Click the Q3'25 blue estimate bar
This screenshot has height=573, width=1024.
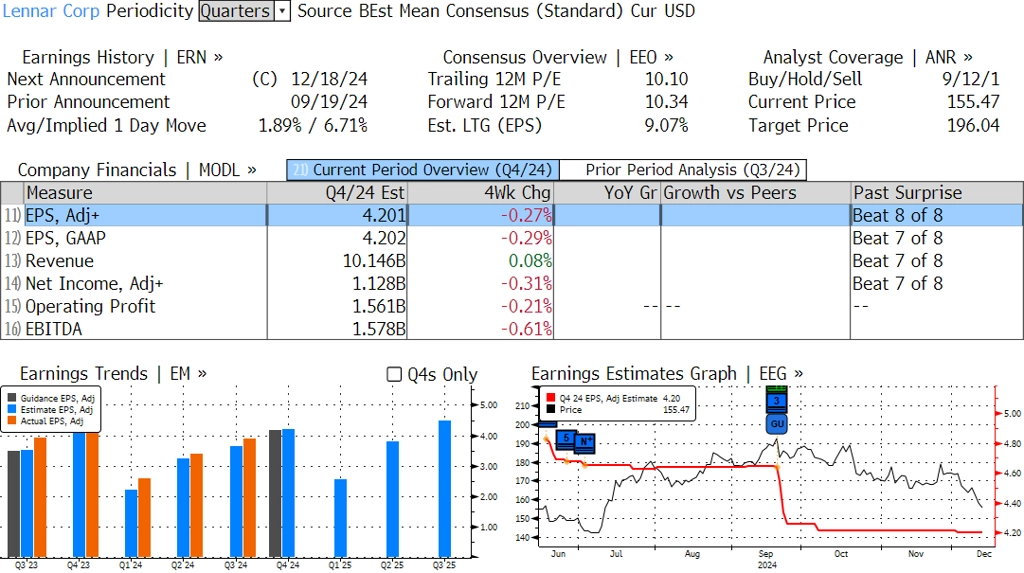pos(445,489)
